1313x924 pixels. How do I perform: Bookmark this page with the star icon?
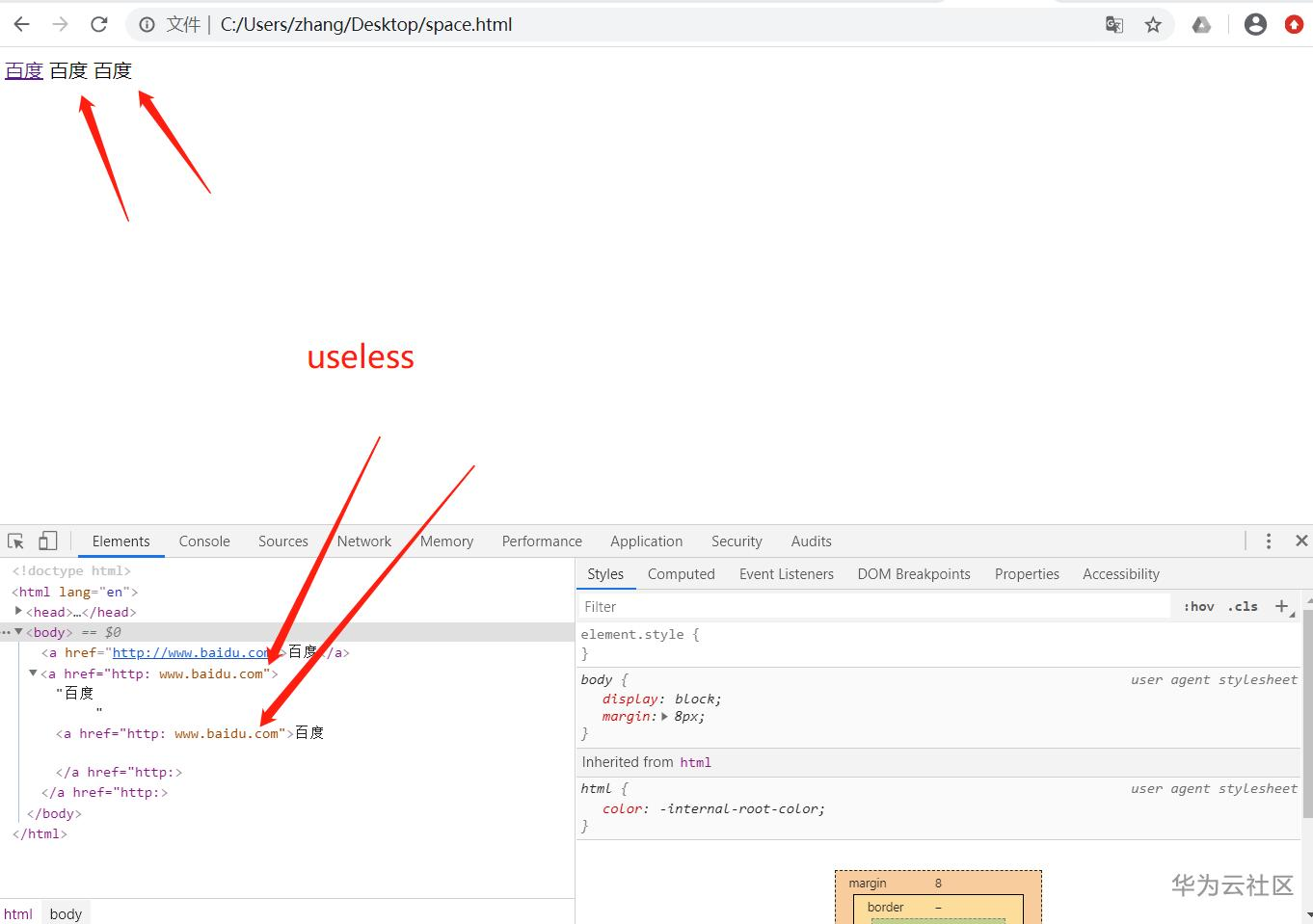point(1153,25)
